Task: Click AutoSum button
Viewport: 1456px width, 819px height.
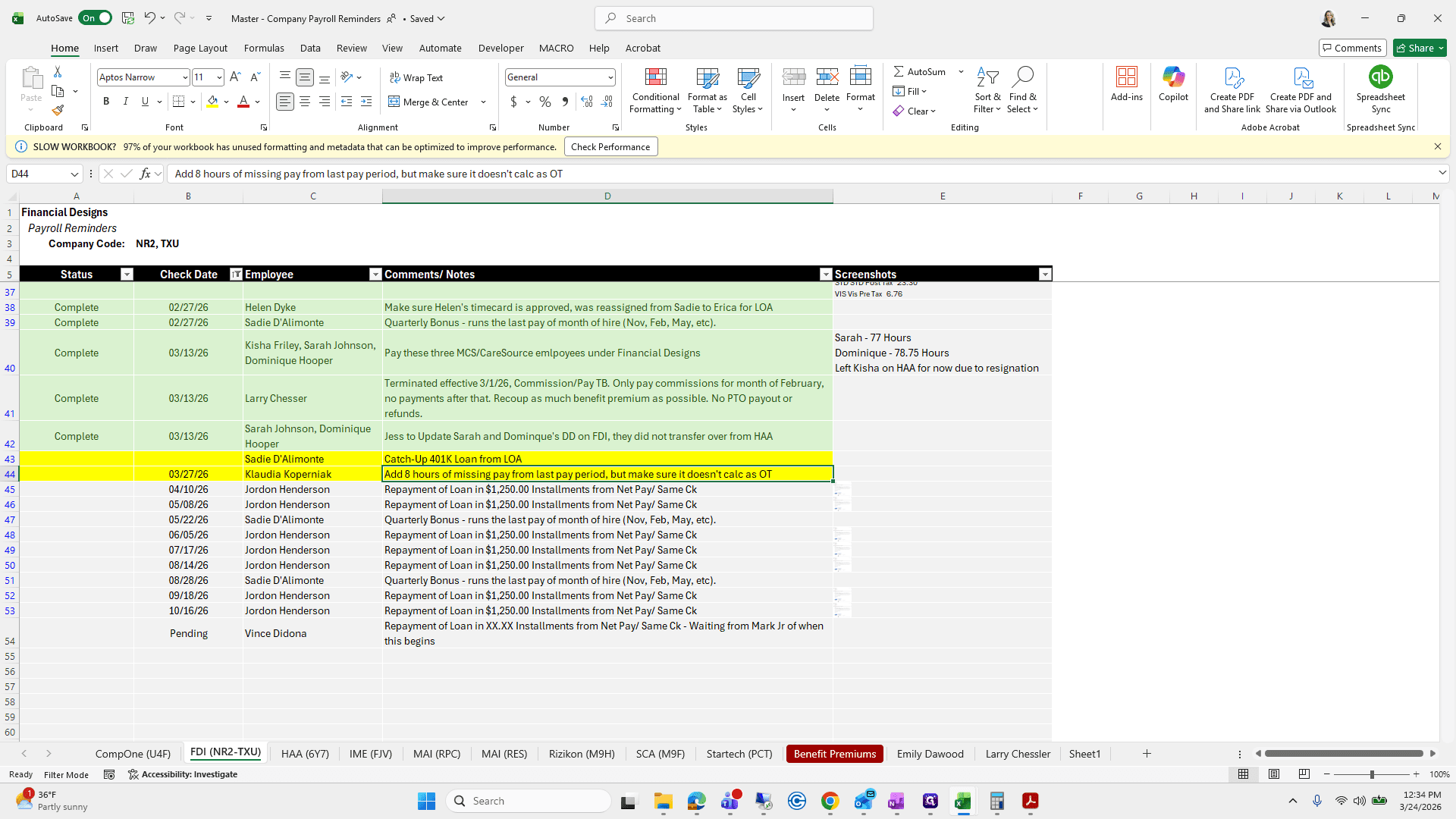Action: coord(919,71)
